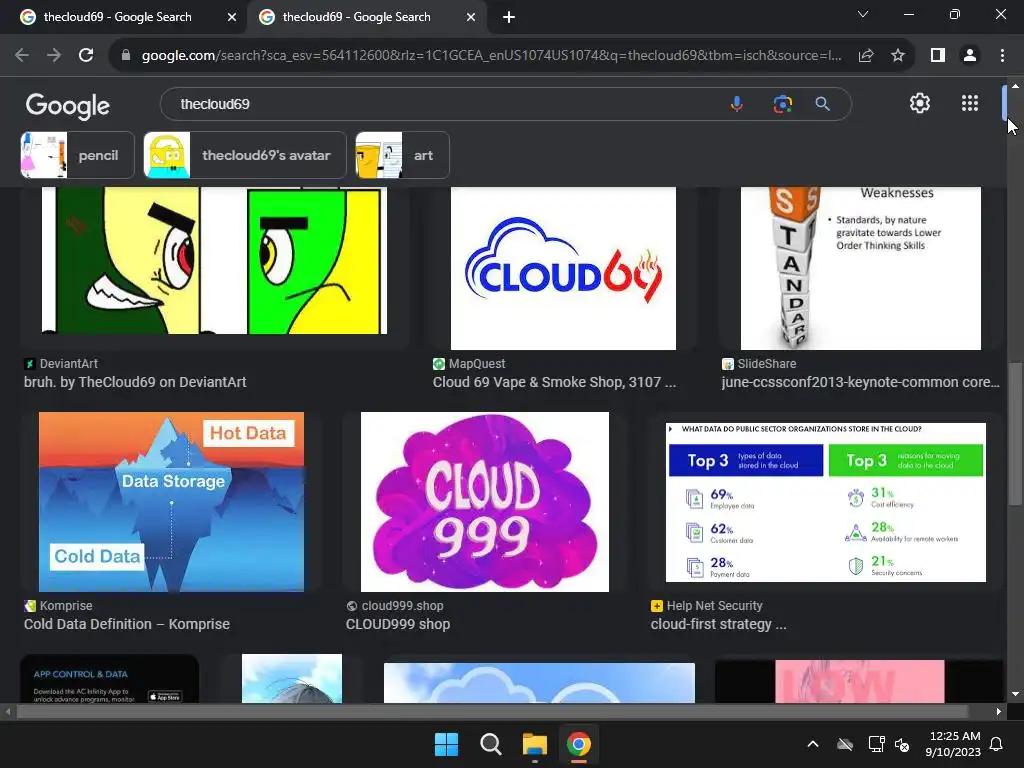Reload the current page
Viewport: 1024px width, 768px height.
86,56
